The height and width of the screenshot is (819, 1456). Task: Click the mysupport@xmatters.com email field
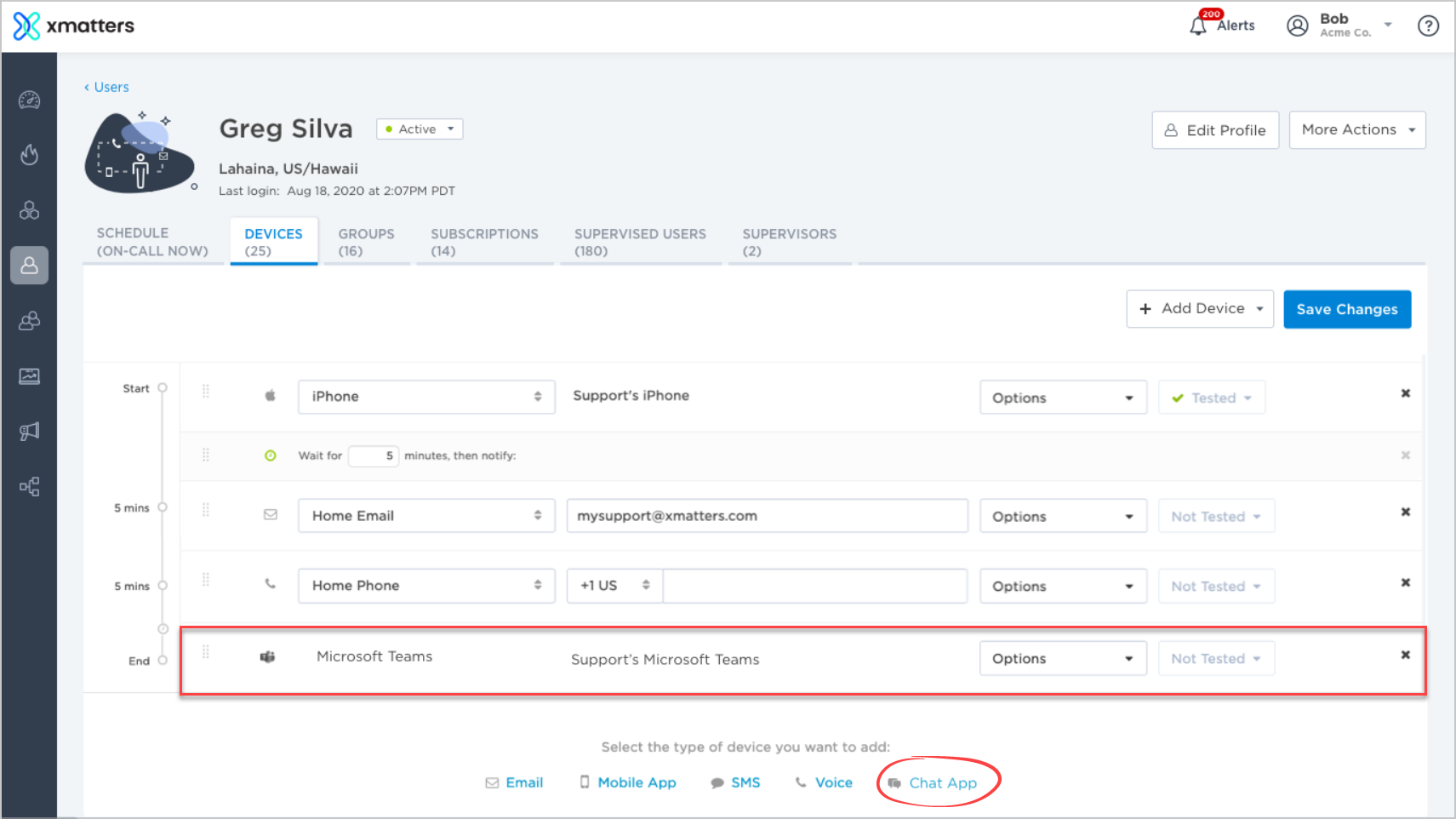tap(768, 516)
